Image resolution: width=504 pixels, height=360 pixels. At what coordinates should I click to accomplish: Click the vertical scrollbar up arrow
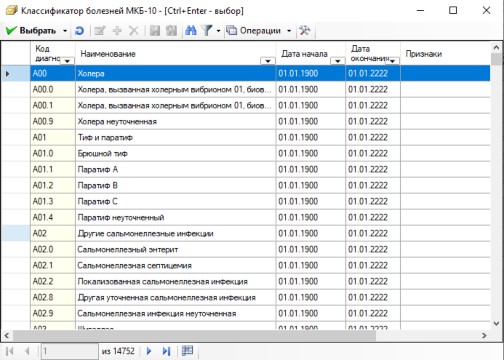tap(496, 48)
